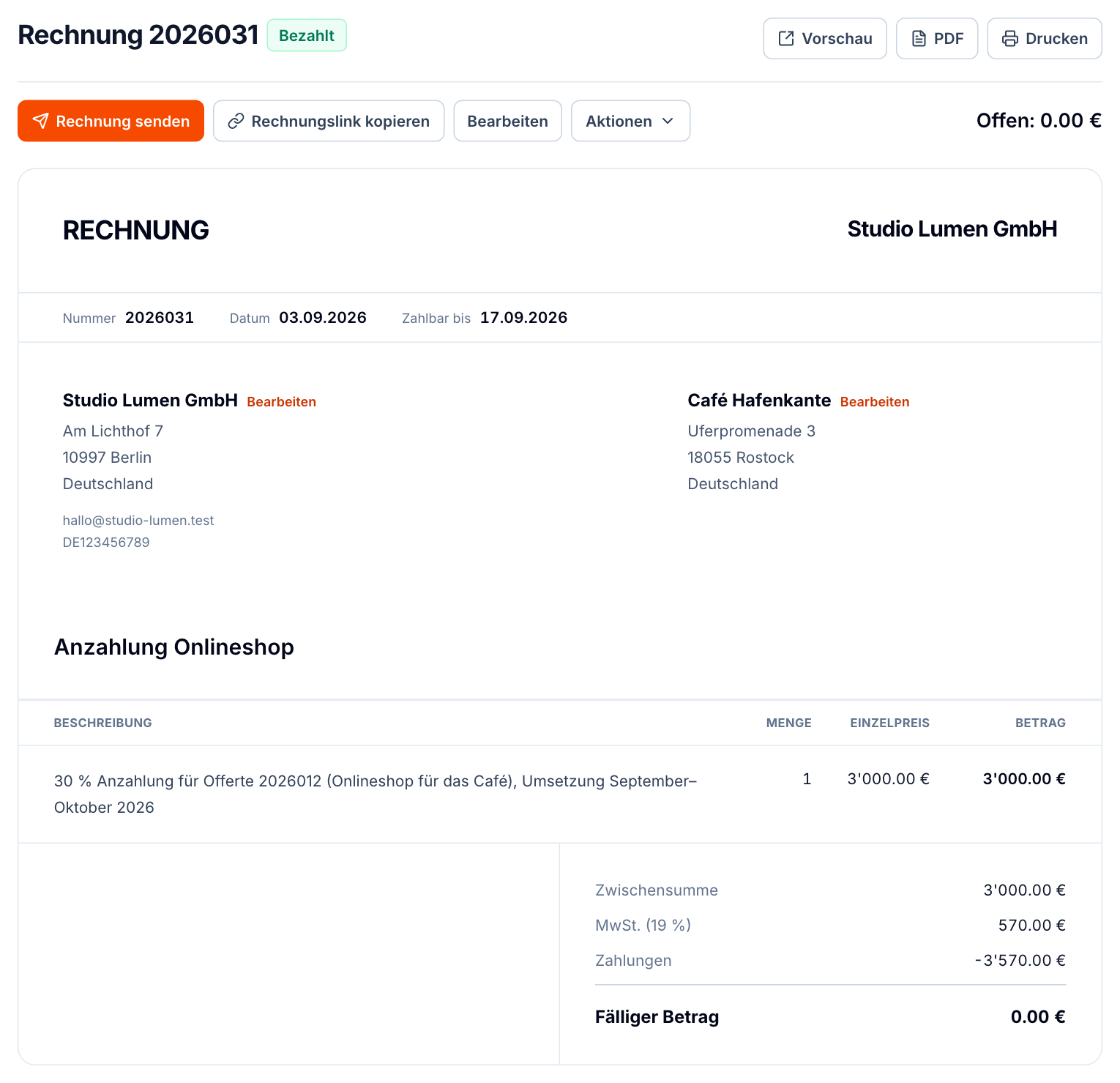Click the Fälliger Betrag 0.00 € total
This screenshot has height=1083, width=1120.
tap(1038, 1017)
